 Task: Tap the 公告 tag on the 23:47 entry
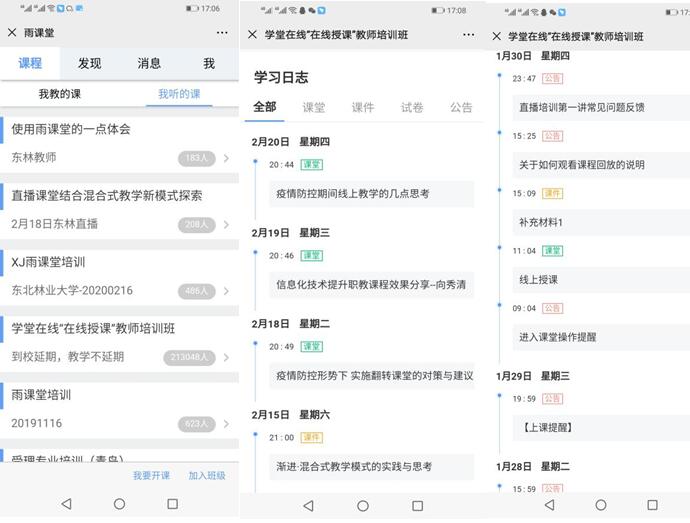click(552, 78)
